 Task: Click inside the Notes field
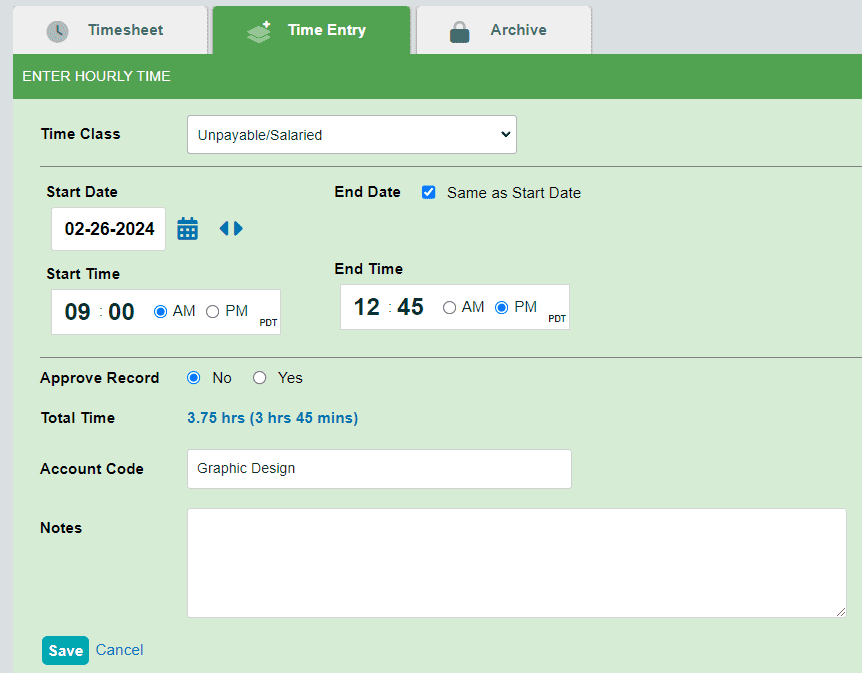[x=515, y=562]
